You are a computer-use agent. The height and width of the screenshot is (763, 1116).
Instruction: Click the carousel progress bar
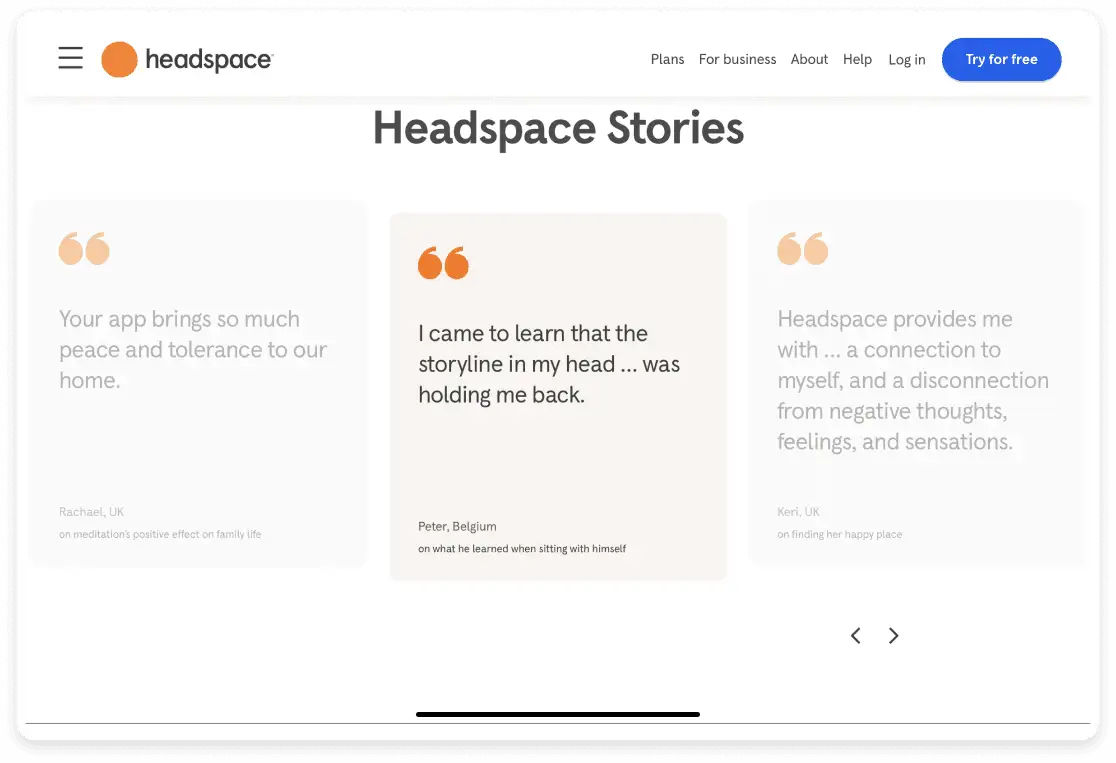(558, 714)
